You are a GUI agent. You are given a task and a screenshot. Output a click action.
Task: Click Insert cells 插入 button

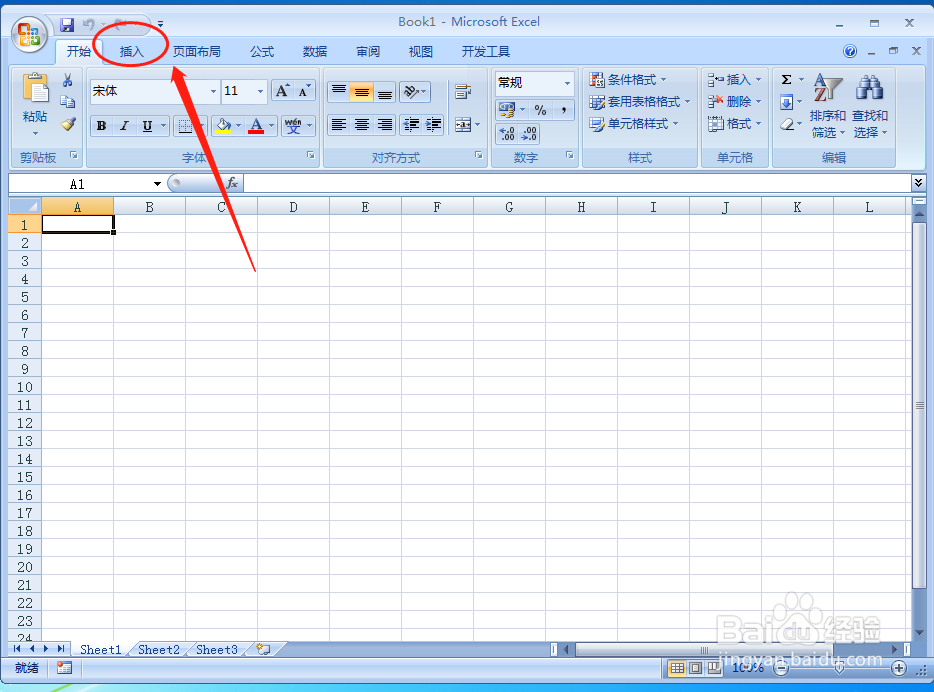click(734, 80)
